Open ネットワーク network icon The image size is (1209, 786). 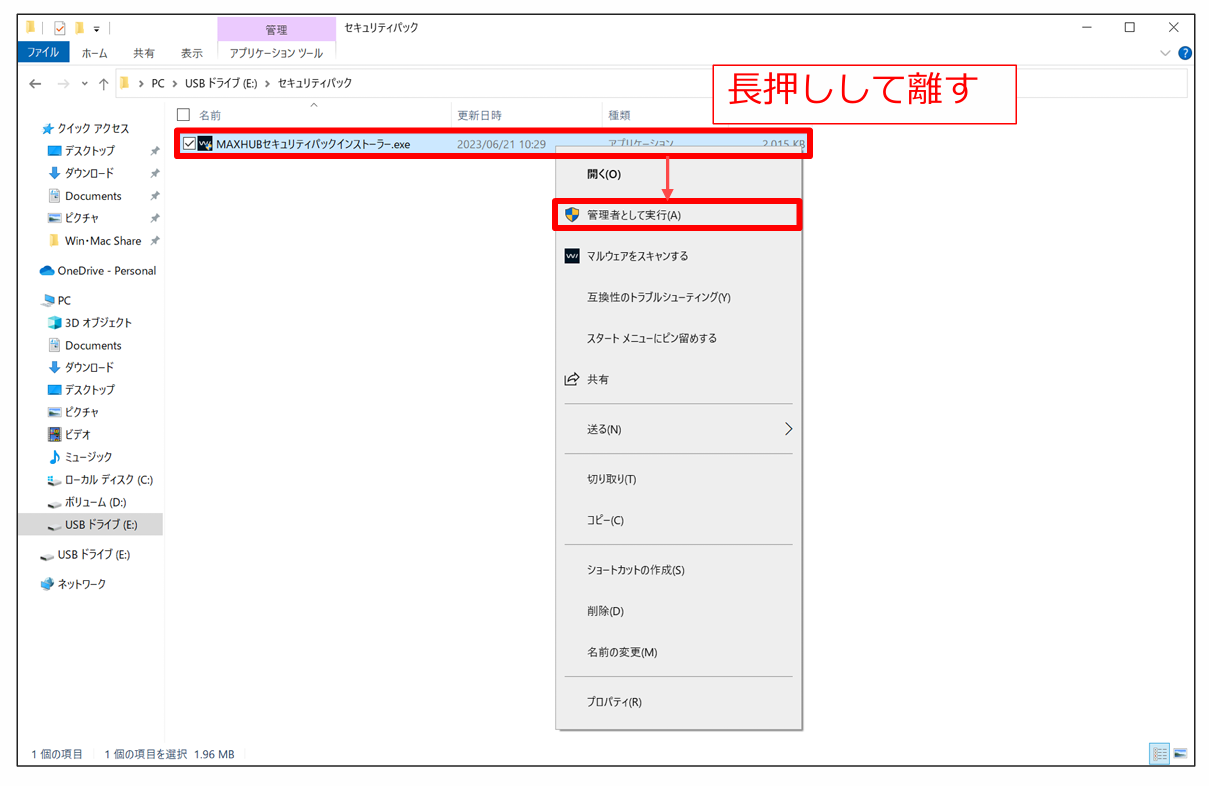[x=46, y=584]
